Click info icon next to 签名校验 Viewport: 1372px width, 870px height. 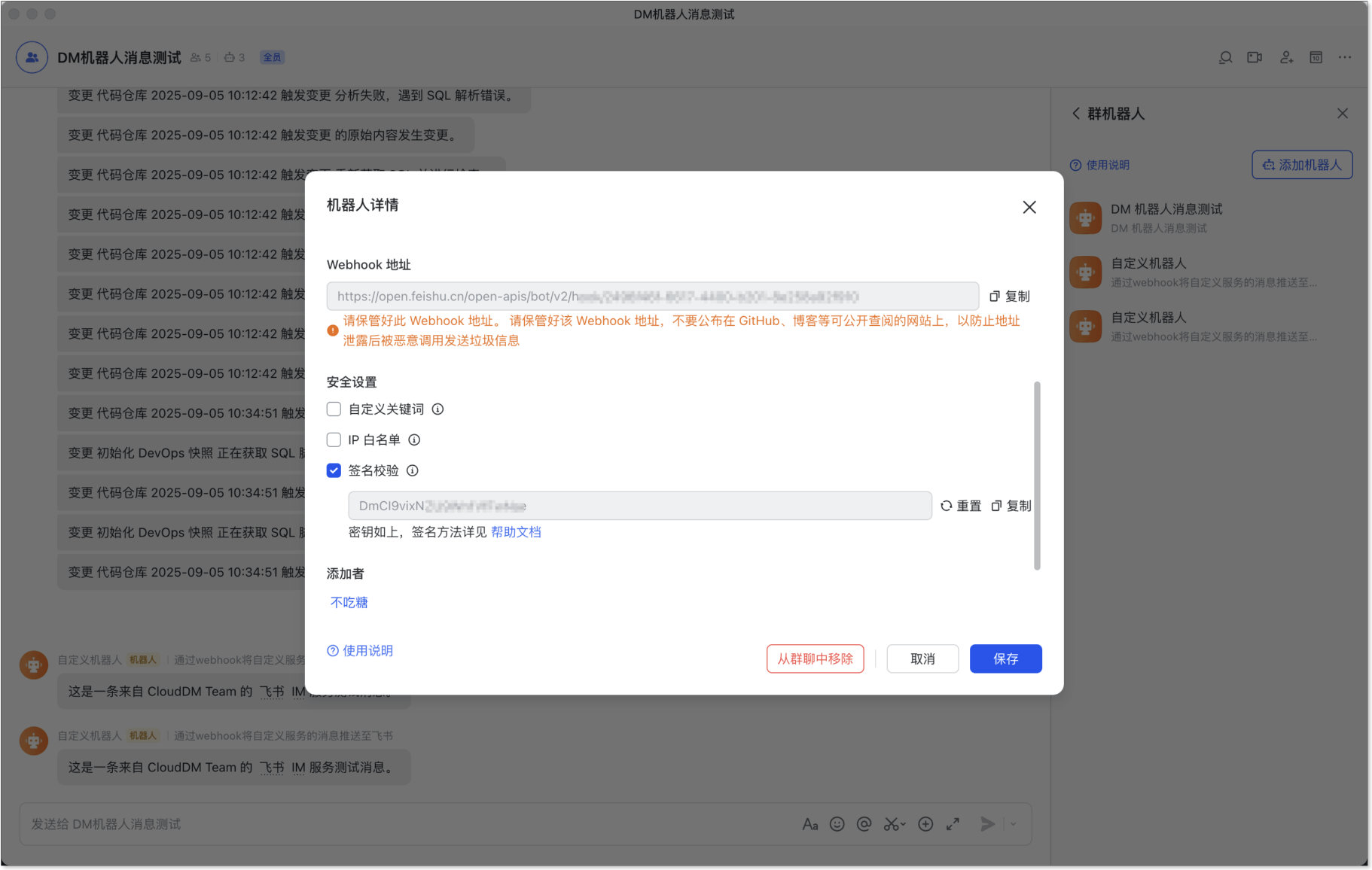coord(413,471)
